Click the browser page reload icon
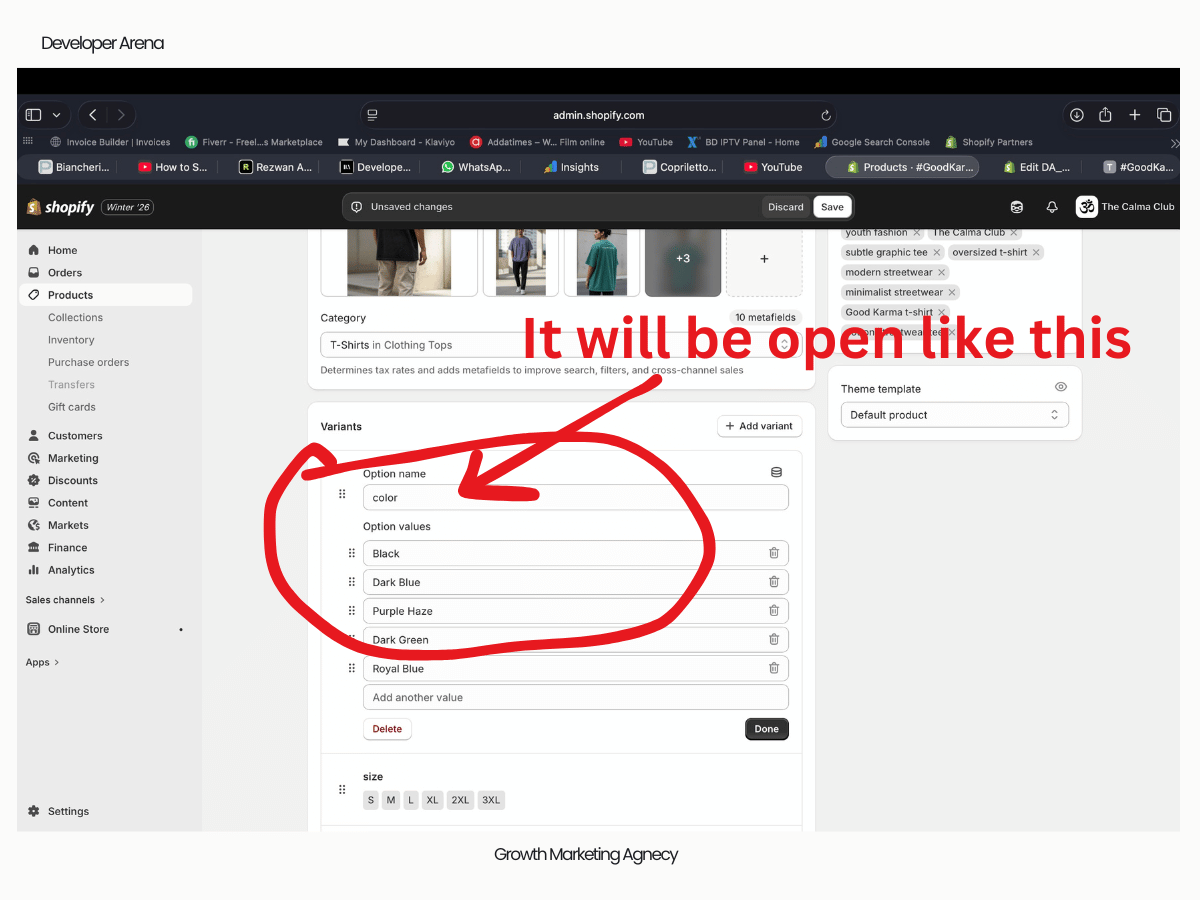The width and height of the screenshot is (1200, 900). click(826, 115)
